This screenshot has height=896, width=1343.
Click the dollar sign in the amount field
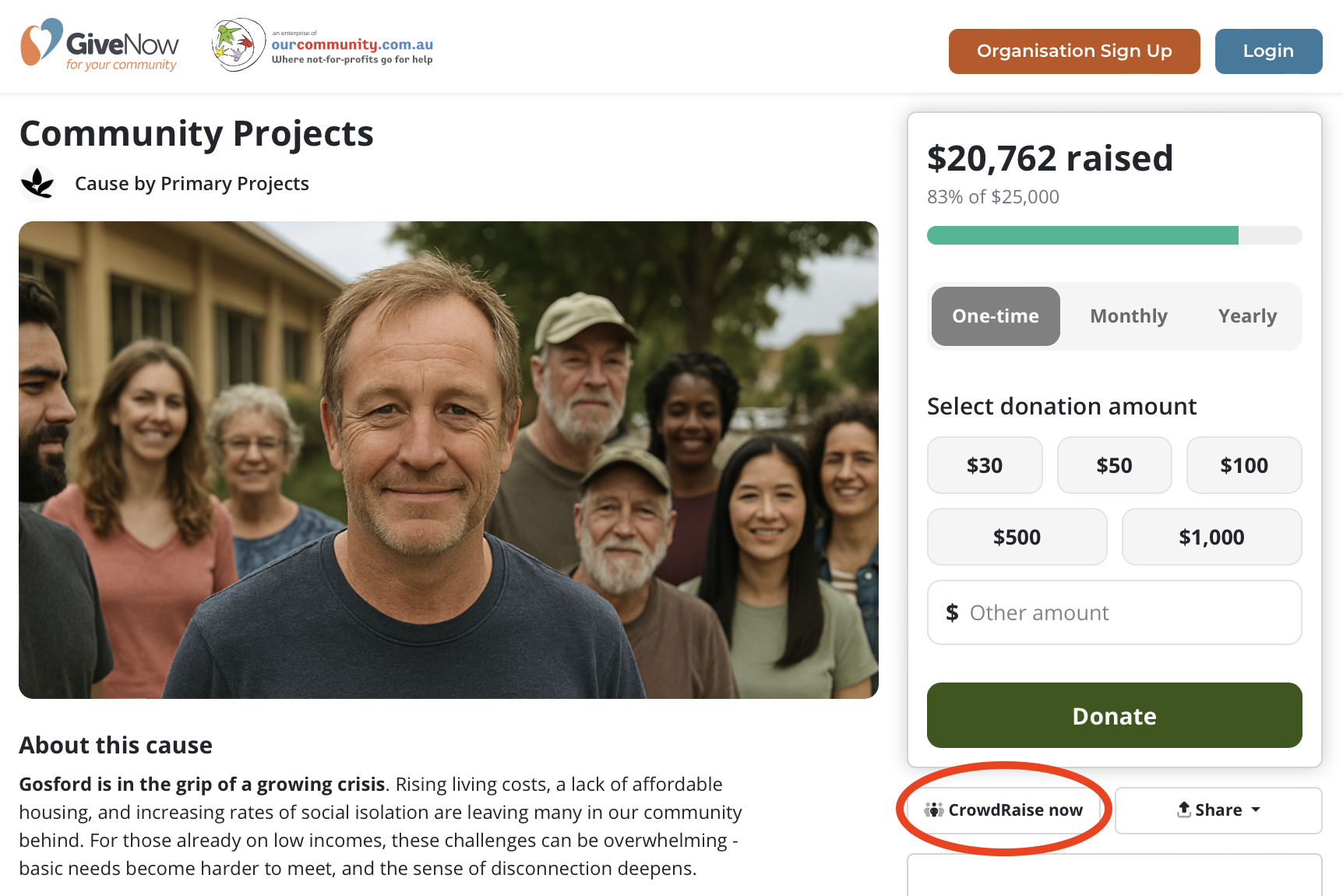952,613
